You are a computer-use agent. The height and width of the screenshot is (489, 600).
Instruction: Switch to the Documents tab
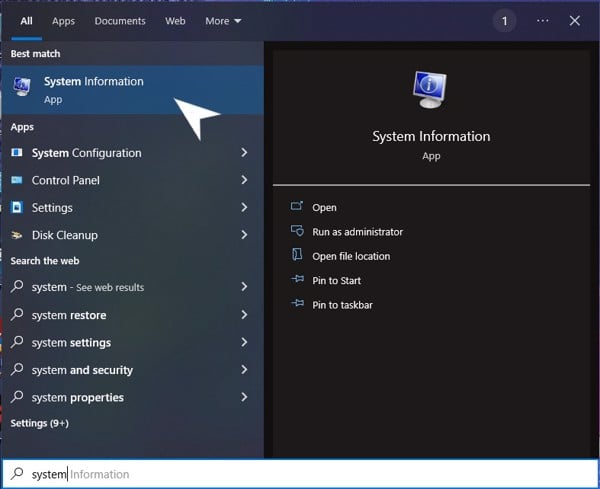pyautogui.click(x=120, y=21)
